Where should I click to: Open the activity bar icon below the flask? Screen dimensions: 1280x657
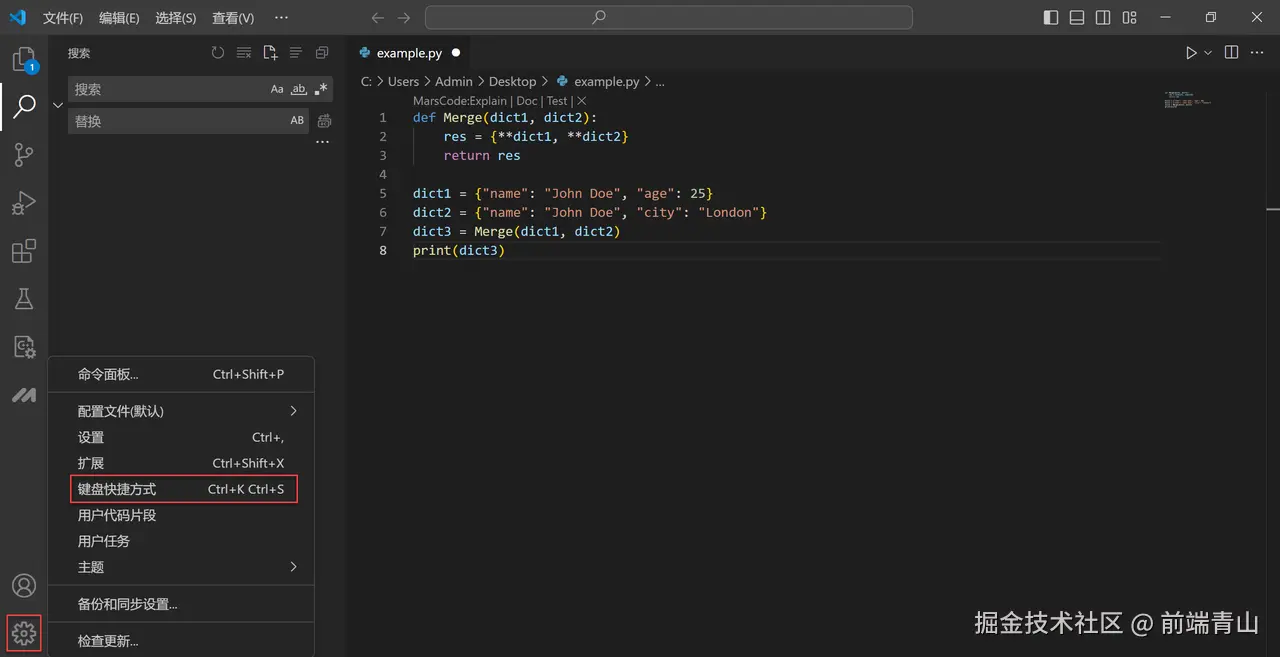coord(24,347)
